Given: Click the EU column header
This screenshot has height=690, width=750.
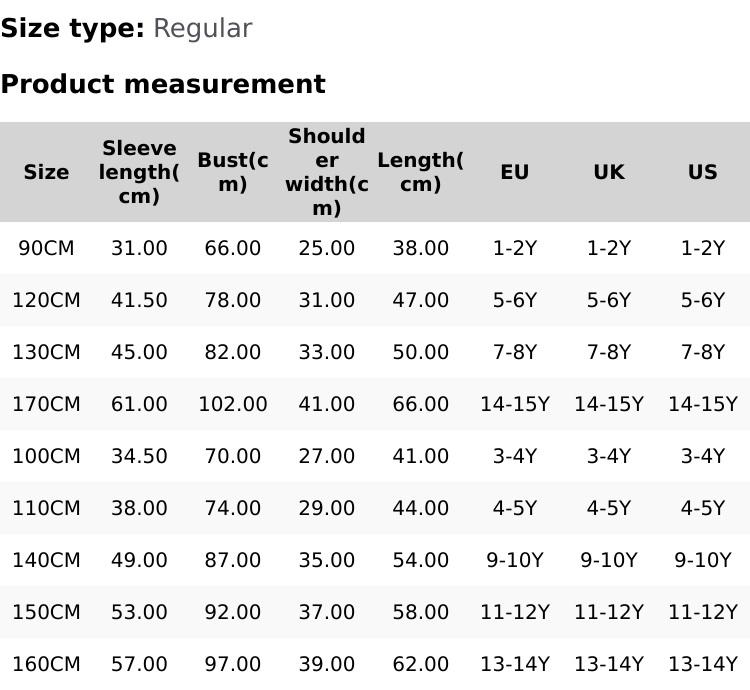Looking at the screenshot, I should pyautogui.click(x=514, y=172).
